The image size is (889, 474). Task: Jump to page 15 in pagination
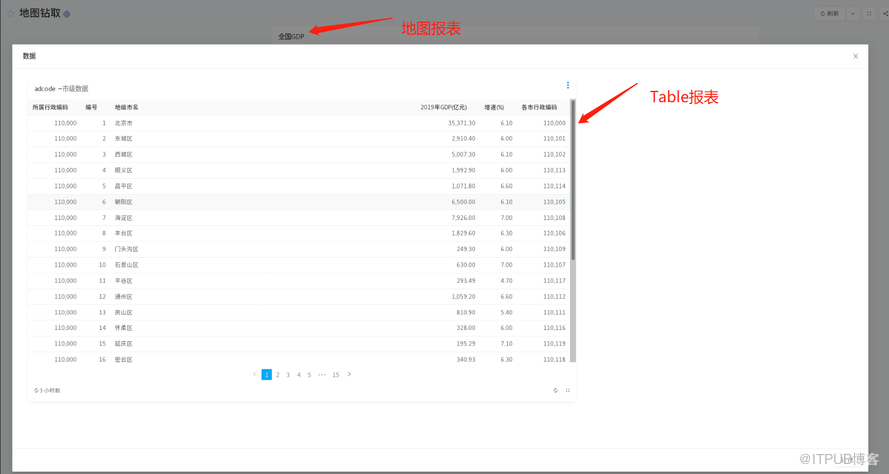tap(336, 374)
